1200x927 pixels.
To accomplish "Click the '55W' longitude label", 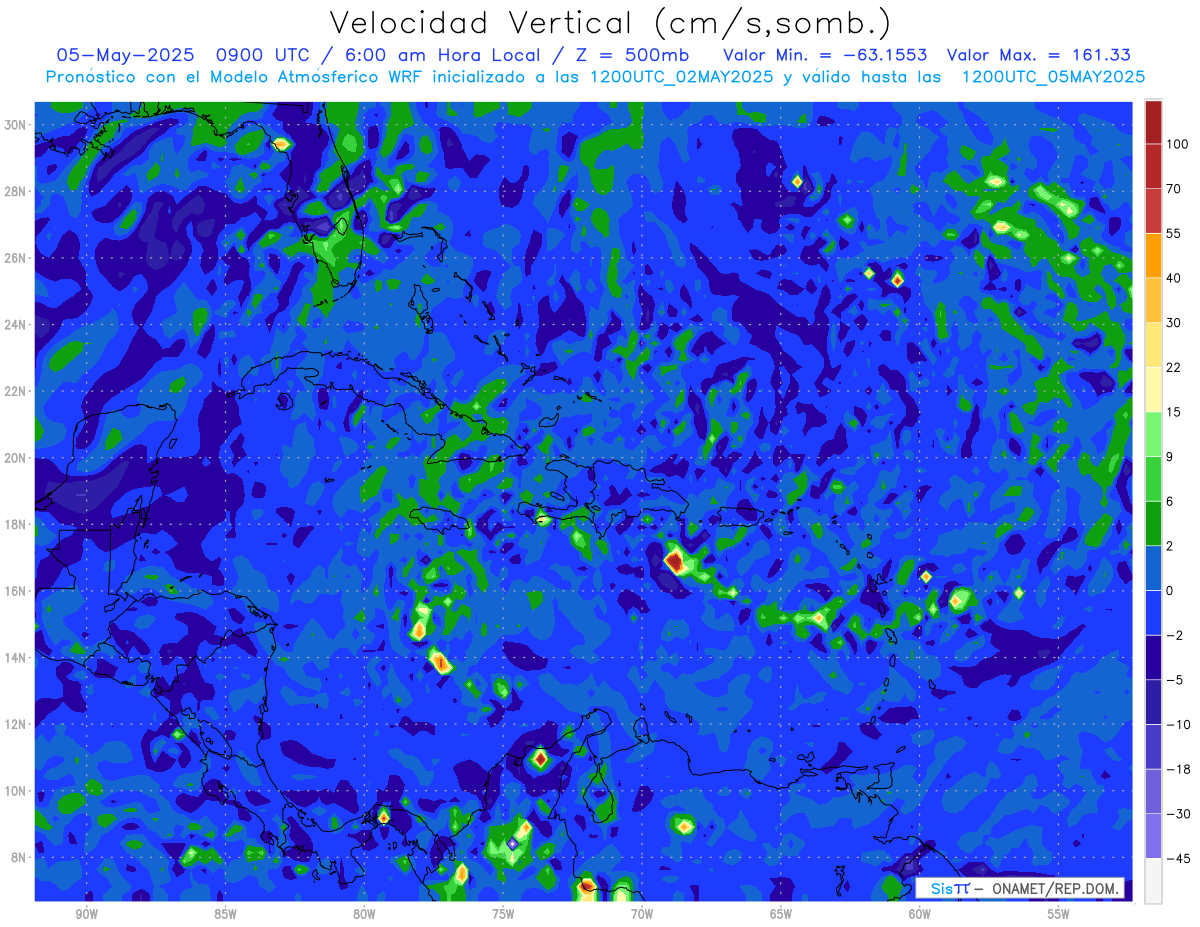I will coord(1059,914).
